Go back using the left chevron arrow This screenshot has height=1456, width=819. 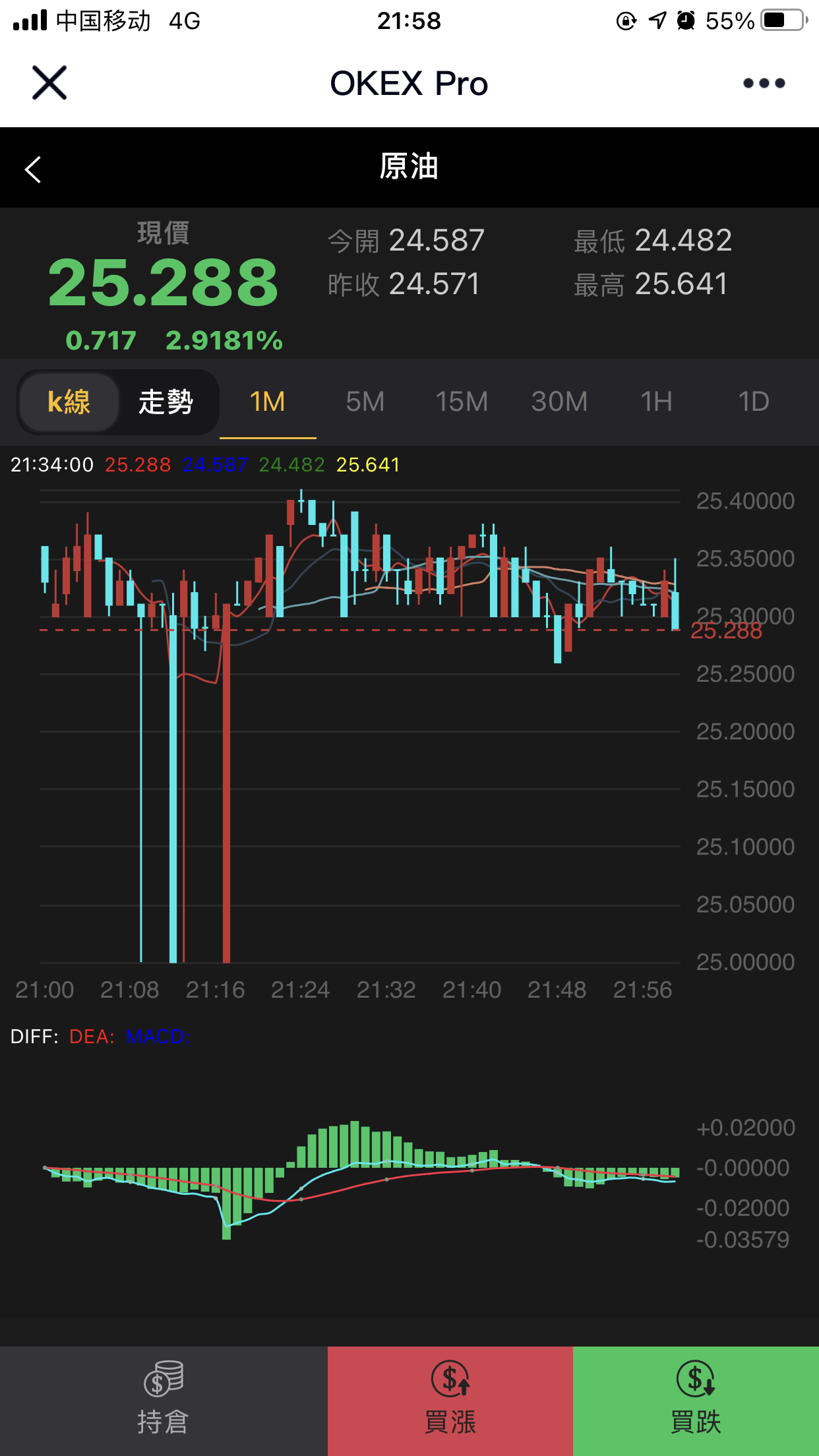[33, 169]
